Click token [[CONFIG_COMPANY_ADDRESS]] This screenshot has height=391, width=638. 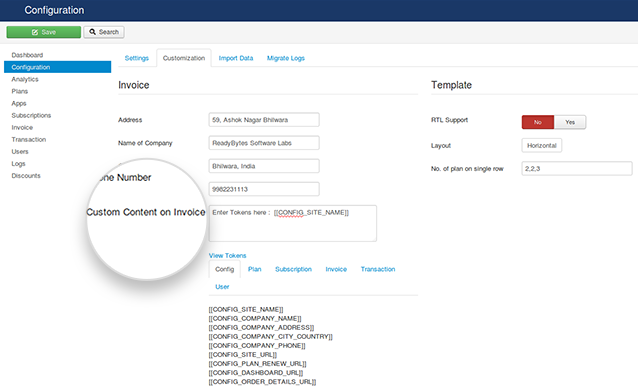pyautogui.click(x=261, y=328)
